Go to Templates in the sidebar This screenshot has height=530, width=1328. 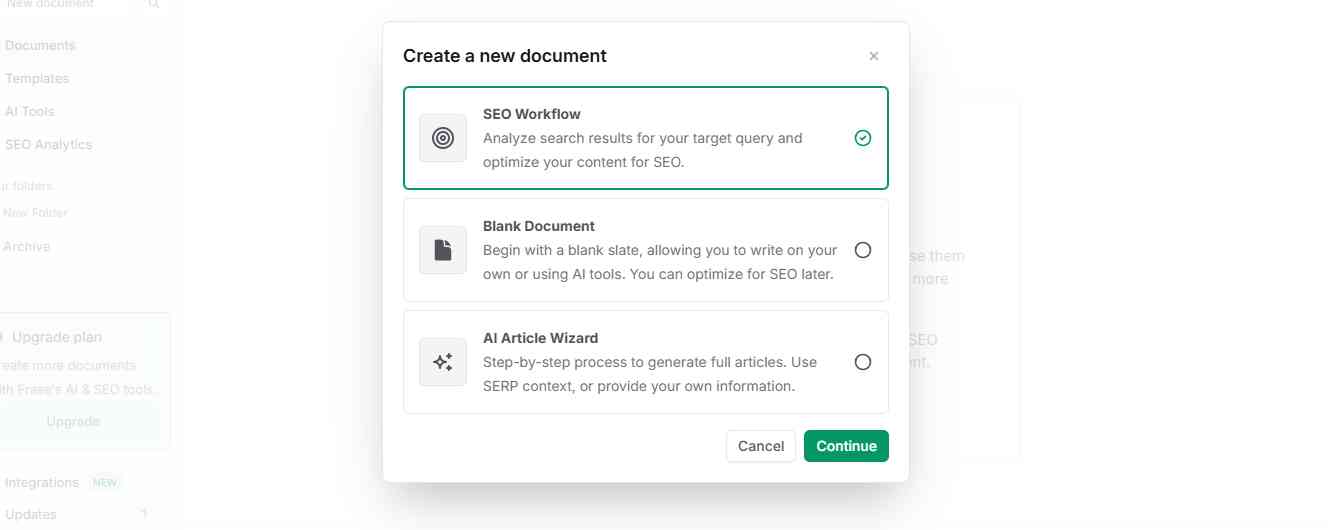click(x=37, y=78)
